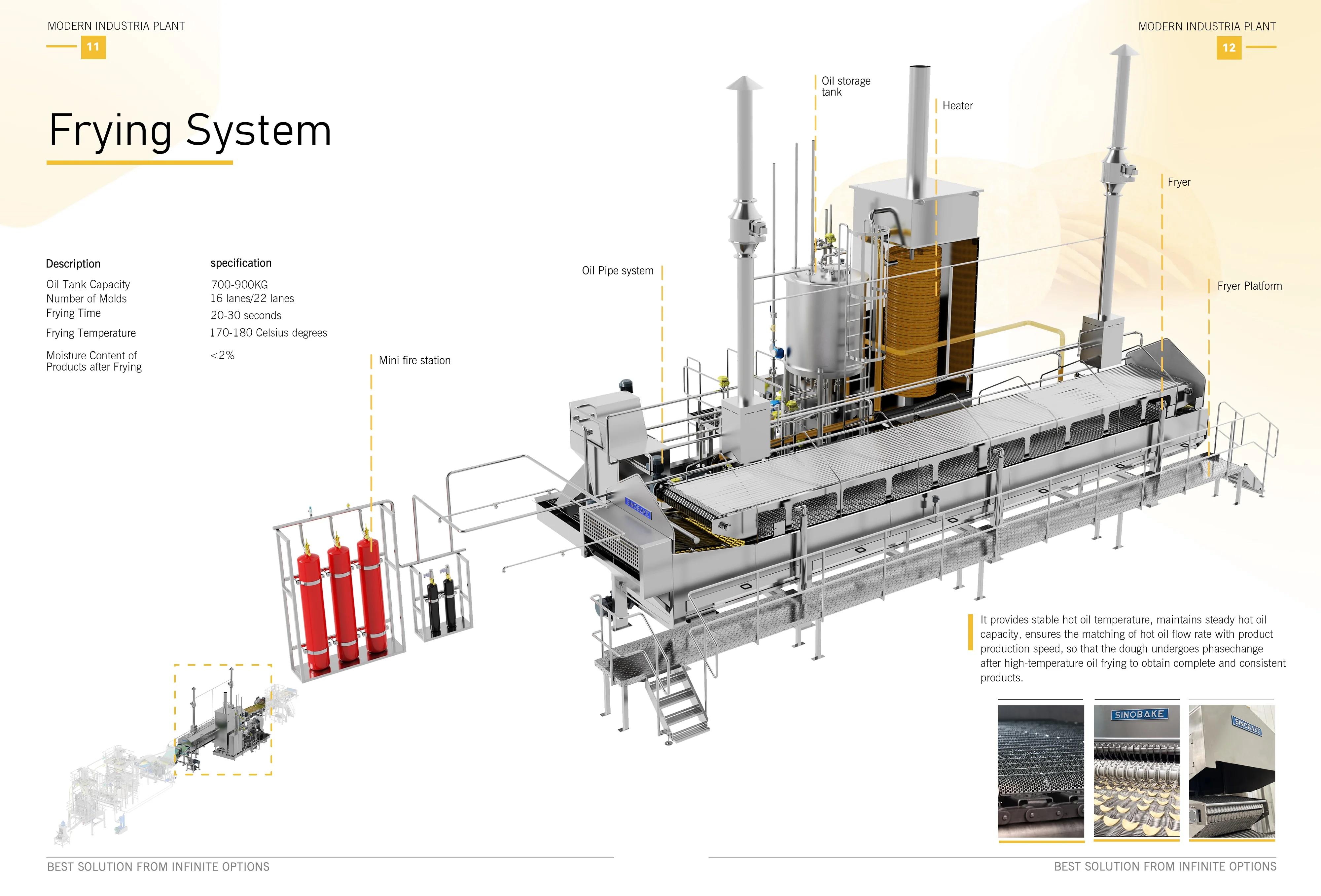The image size is (1321, 896).
Task: Click the dashed-box production line overview
Action: [x=223, y=719]
